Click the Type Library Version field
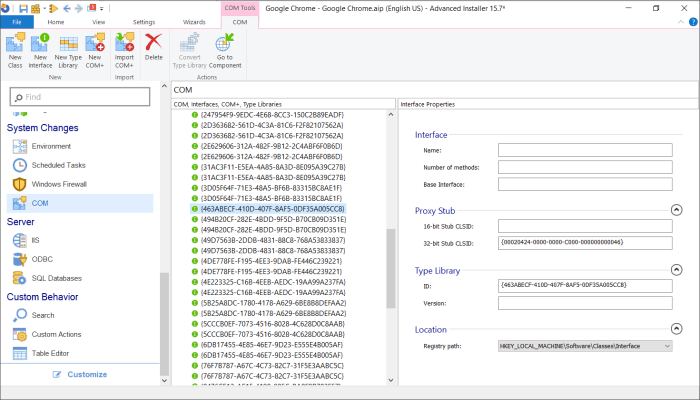Viewport: 700px width, 400px height. pos(585,303)
